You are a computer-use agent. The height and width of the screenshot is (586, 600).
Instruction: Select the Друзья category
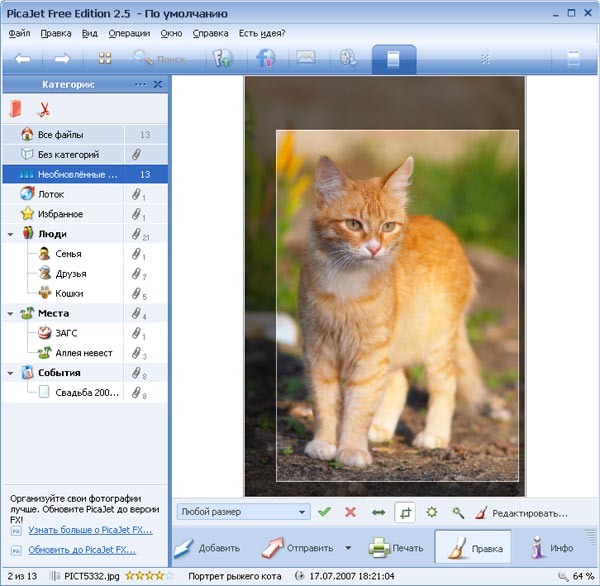point(85,274)
